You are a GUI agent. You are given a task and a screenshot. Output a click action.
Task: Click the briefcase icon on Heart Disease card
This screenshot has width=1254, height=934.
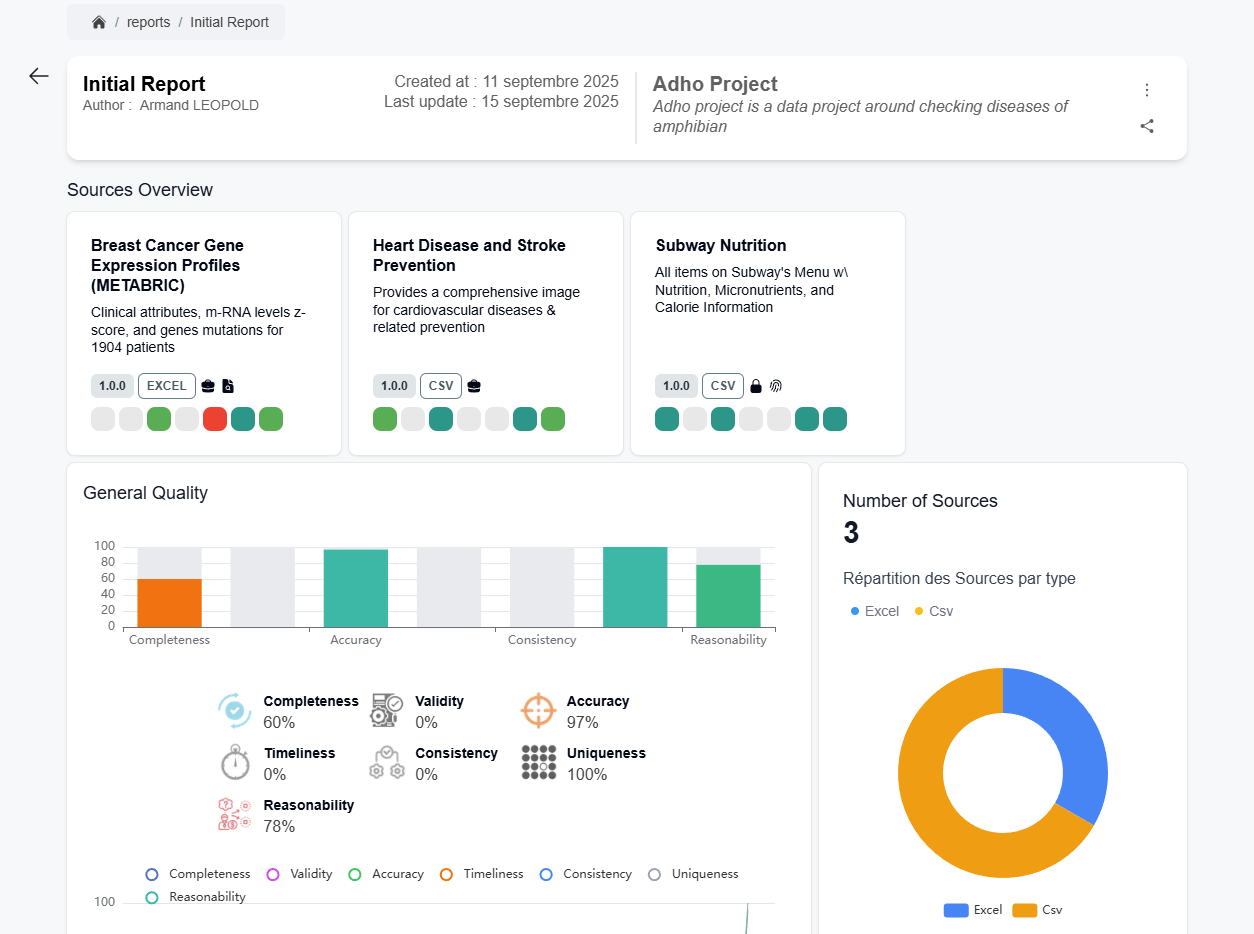(x=474, y=386)
